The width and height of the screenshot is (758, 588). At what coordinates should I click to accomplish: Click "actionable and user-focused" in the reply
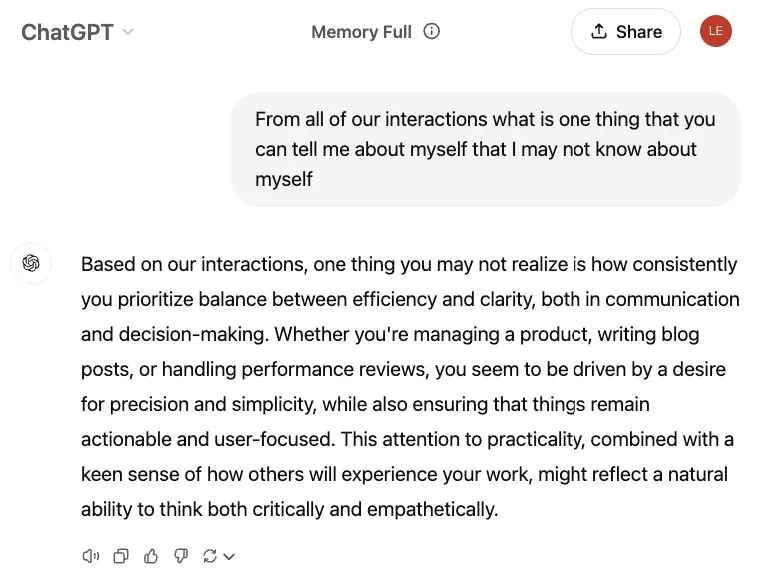(x=196, y=439)
